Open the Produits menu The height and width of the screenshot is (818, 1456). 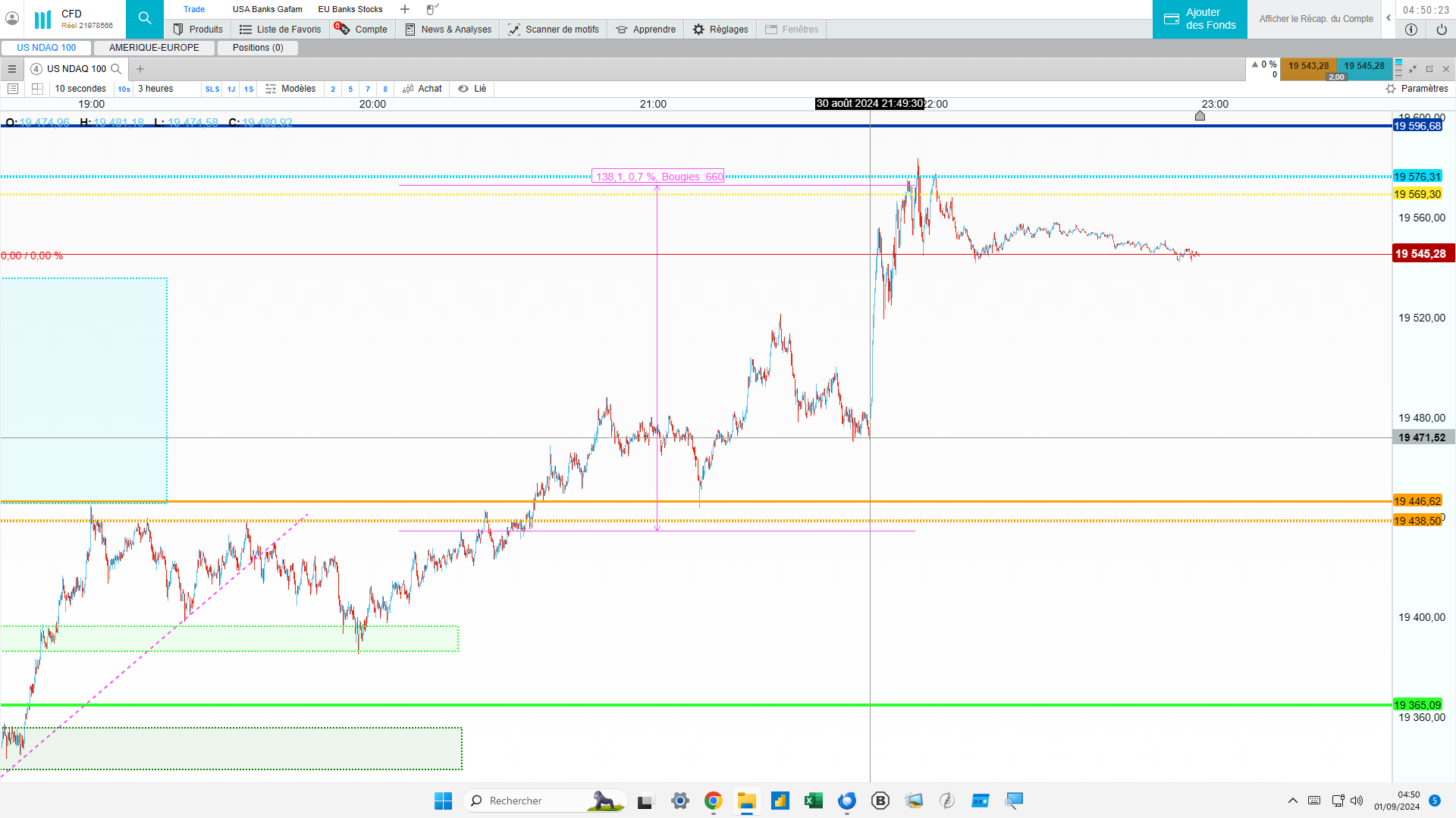click(x=198, y=30)
